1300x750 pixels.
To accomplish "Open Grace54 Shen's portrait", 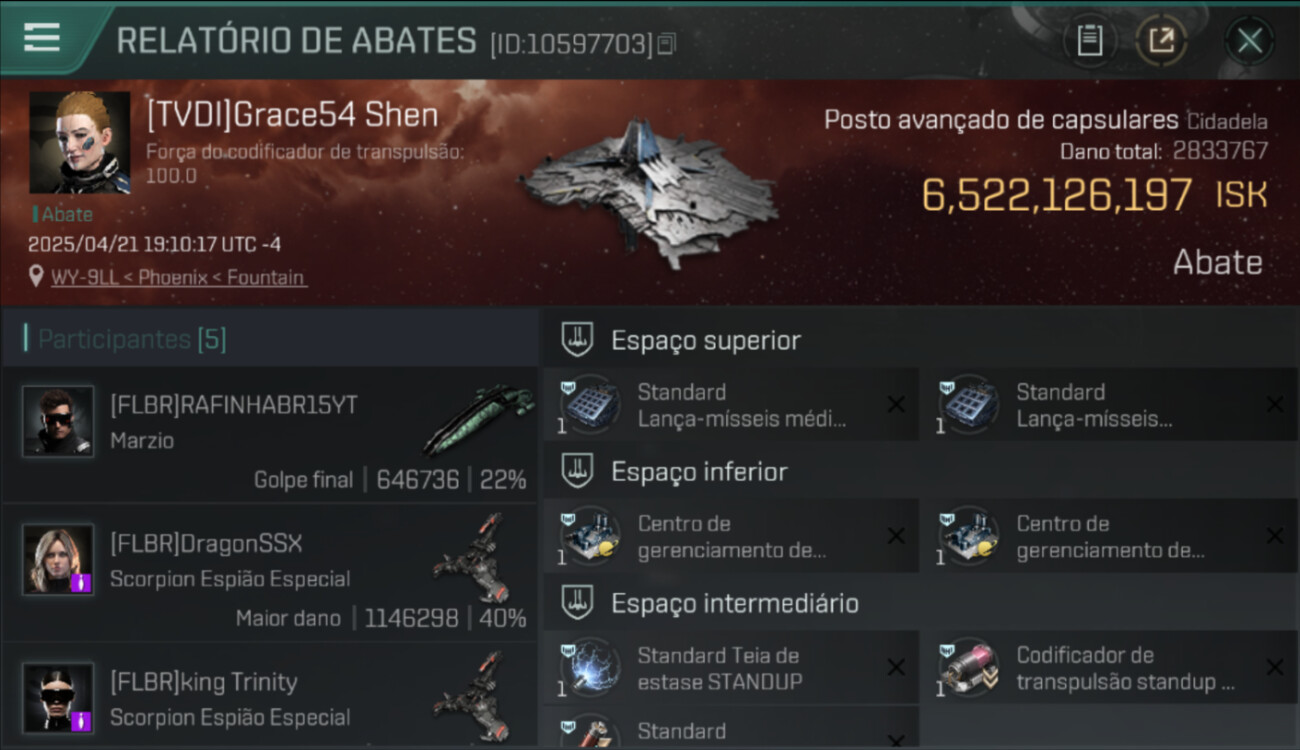I will pos(80,143).
